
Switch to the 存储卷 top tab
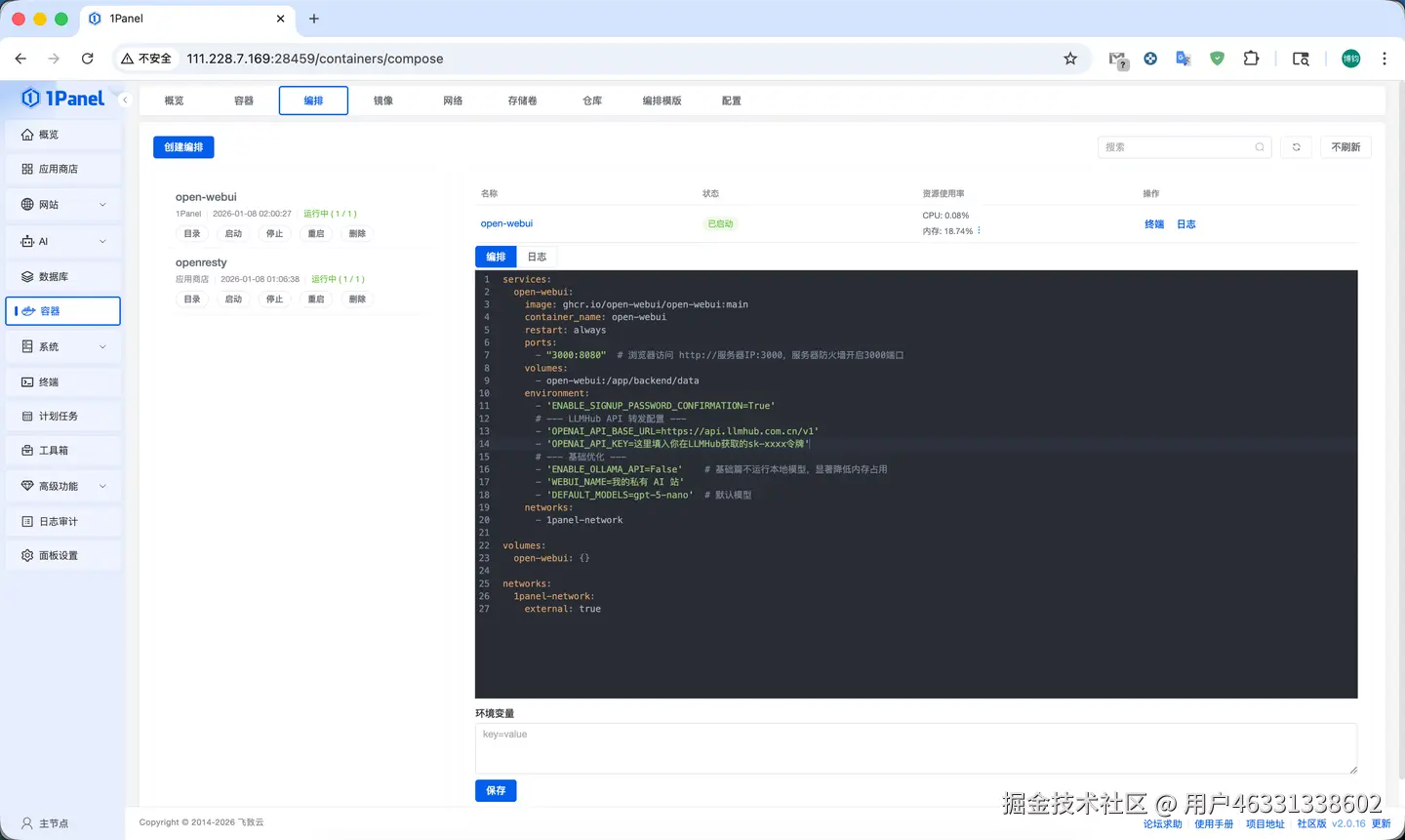[522, 100]
